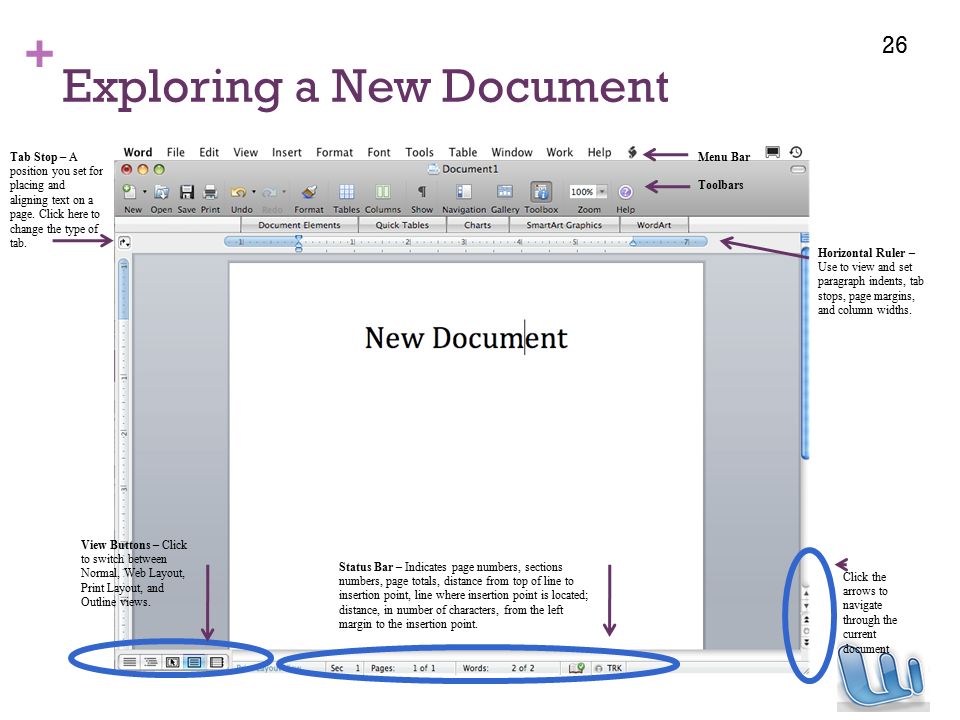The width and height of the screenshot is (960, 720).
Task: Switch to Outline view button
Action: pyautogui.click(x=151, y=662)
